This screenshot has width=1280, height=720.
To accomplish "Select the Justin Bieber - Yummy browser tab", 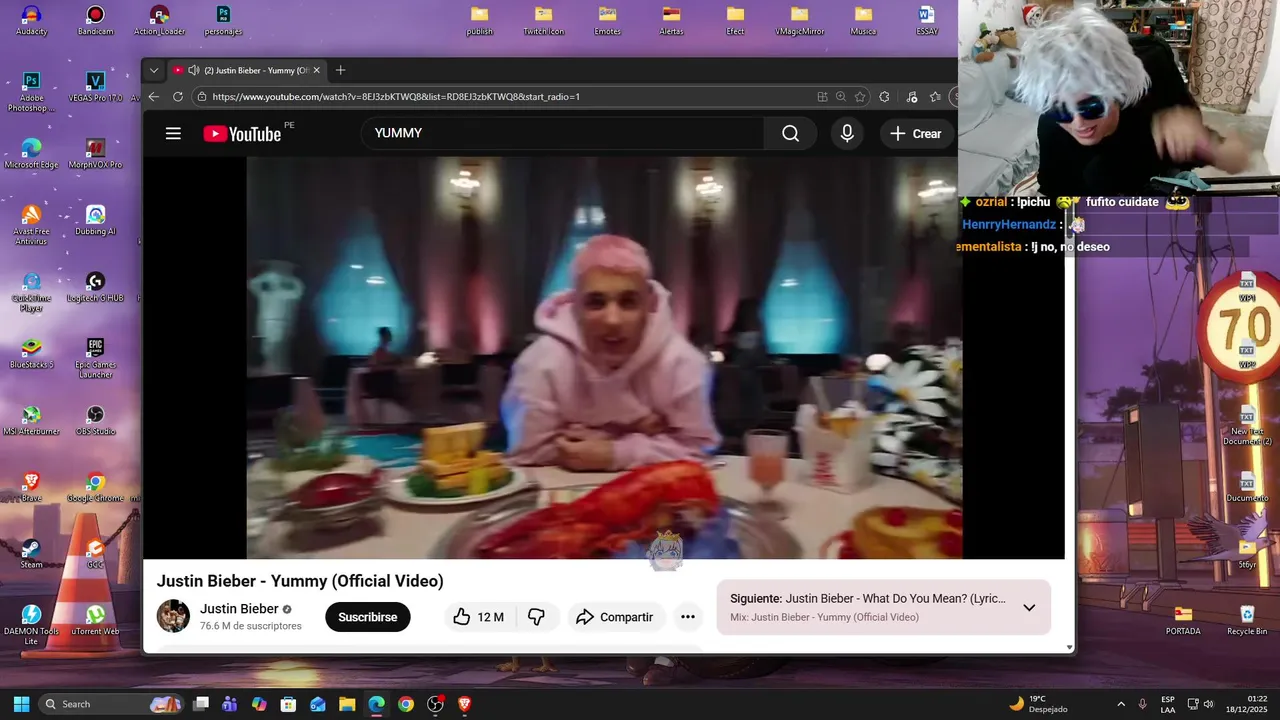I will coord(247,70).
